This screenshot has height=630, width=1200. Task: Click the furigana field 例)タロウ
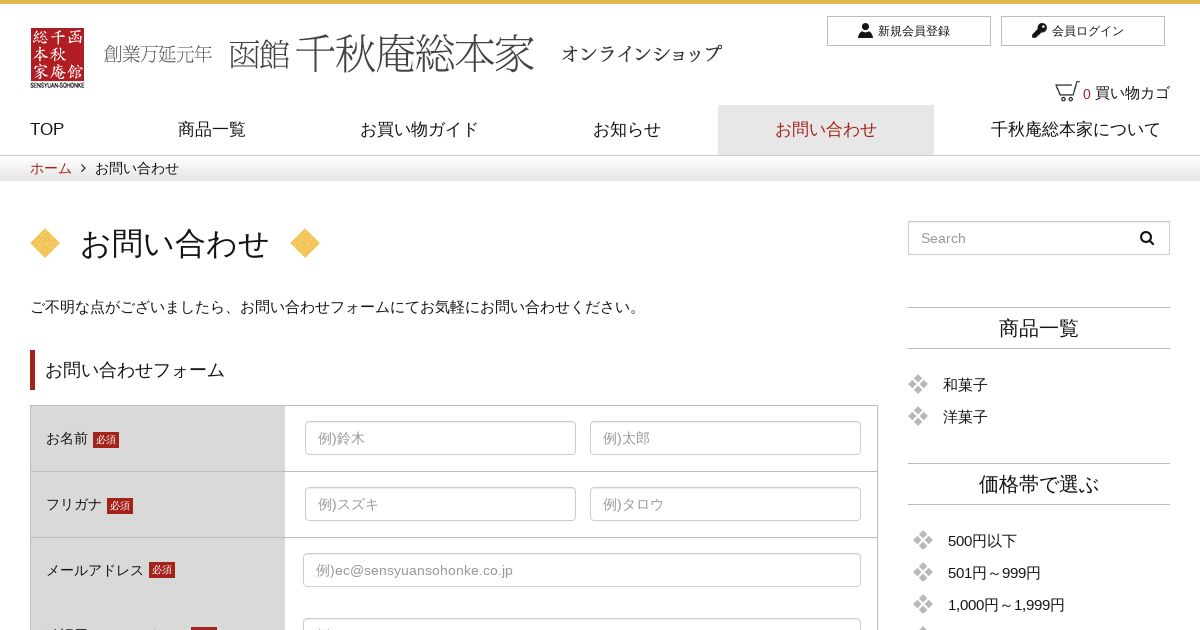pyautogui.click(x=725, y=504)
